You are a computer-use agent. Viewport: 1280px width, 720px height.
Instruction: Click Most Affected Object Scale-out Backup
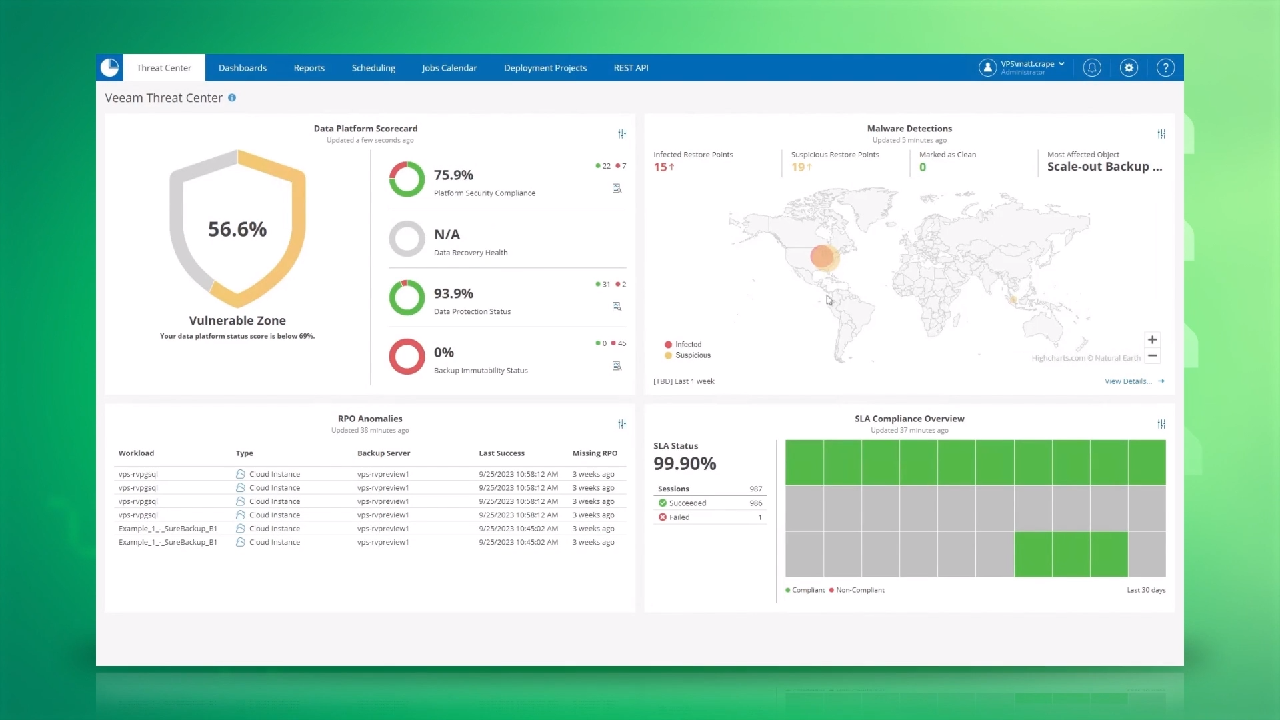coord(1105,167)
